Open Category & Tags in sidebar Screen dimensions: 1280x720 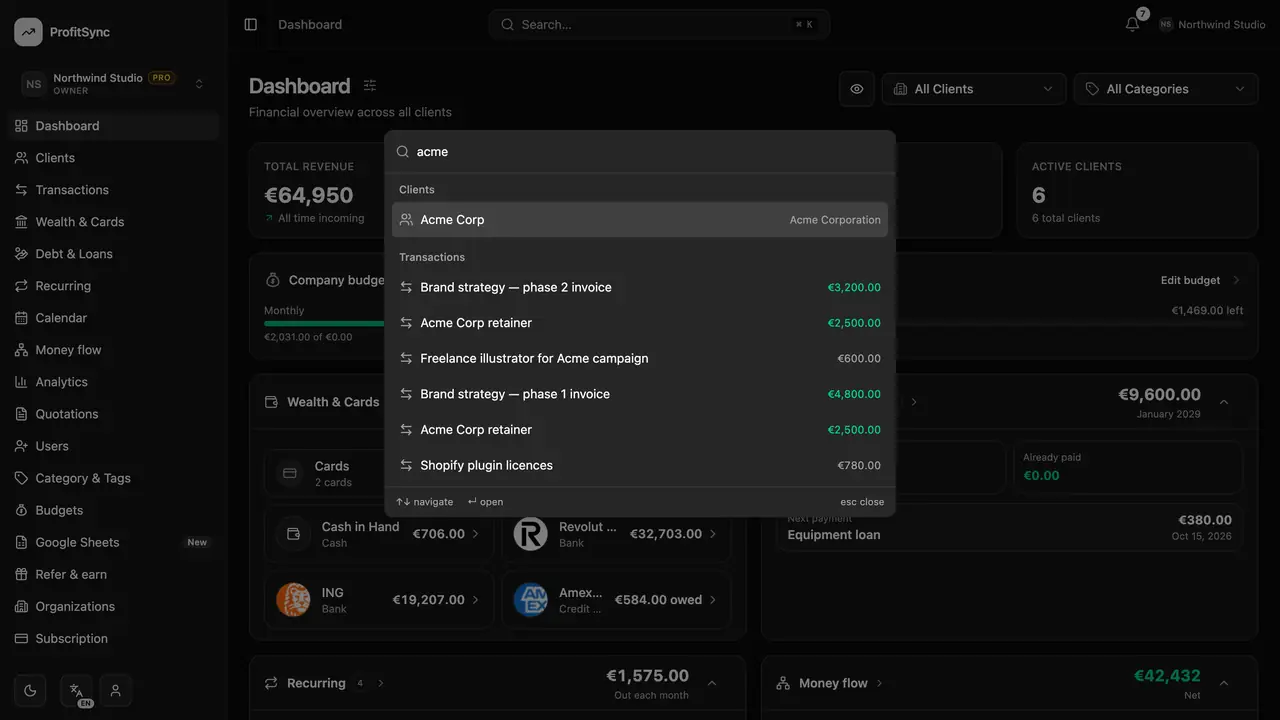tap(114, 478)
